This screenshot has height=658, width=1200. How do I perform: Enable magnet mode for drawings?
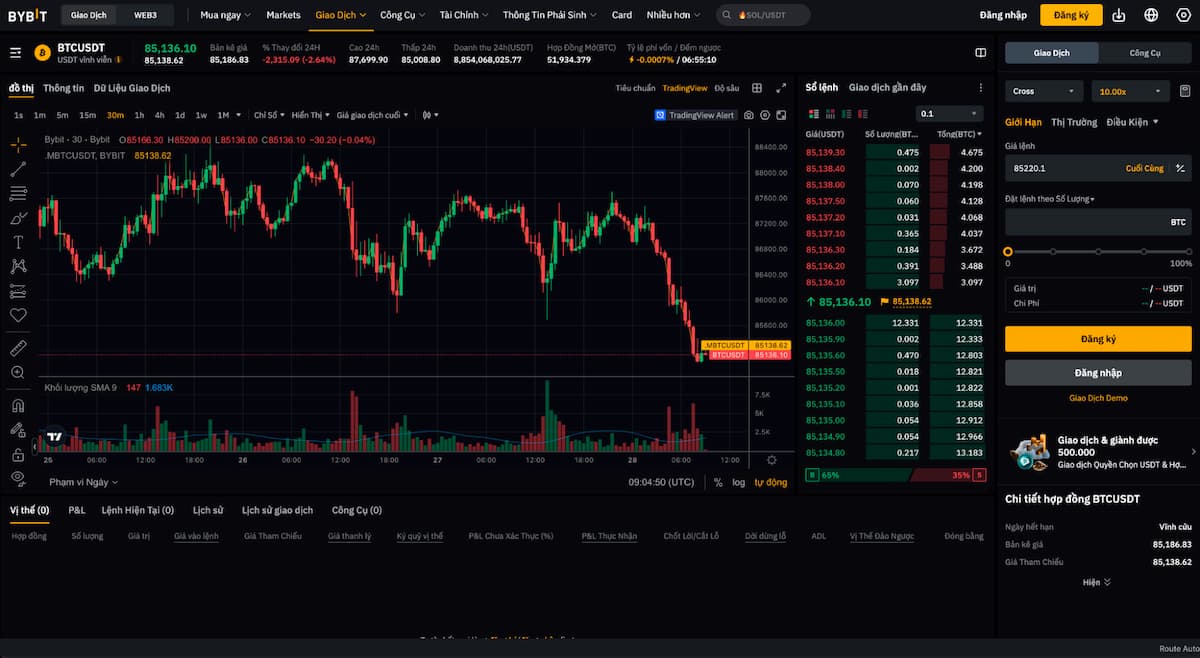coord(18,406)
